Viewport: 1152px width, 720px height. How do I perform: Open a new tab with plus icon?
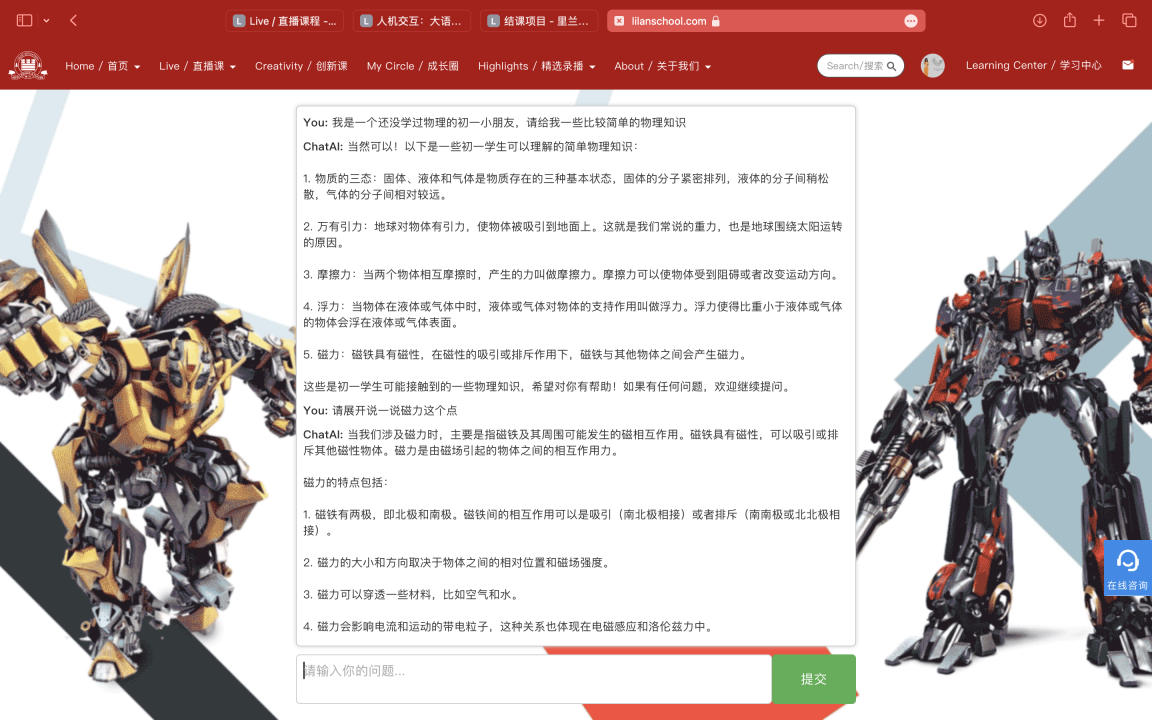(x=1099, y=20)
